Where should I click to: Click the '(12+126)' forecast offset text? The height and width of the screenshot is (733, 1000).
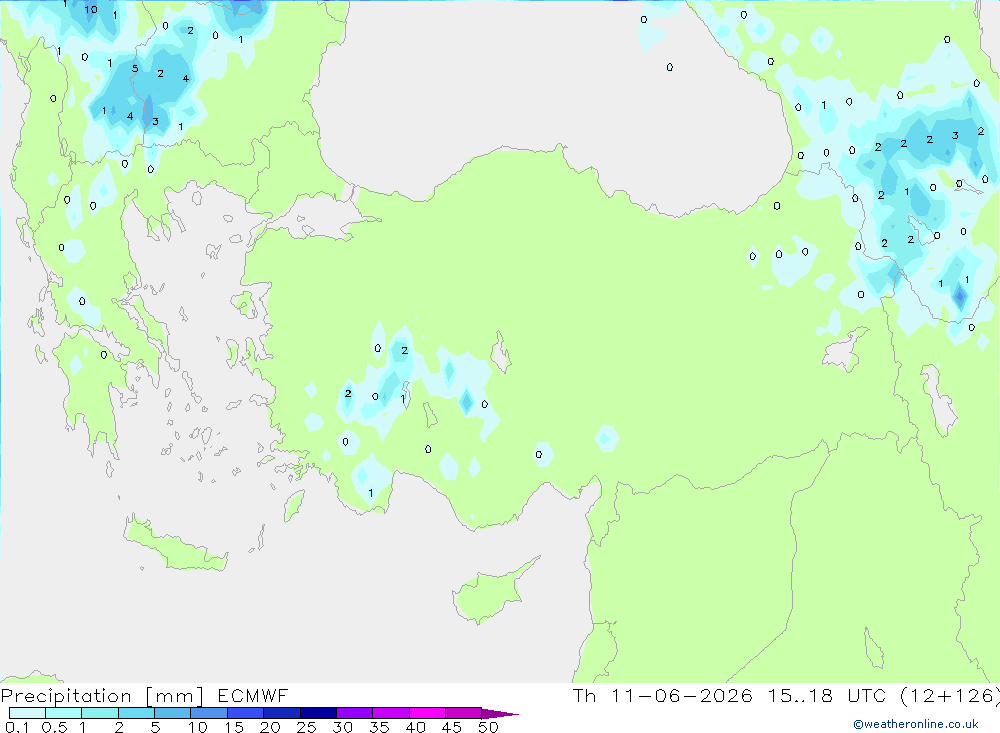[x=950, y=695]
